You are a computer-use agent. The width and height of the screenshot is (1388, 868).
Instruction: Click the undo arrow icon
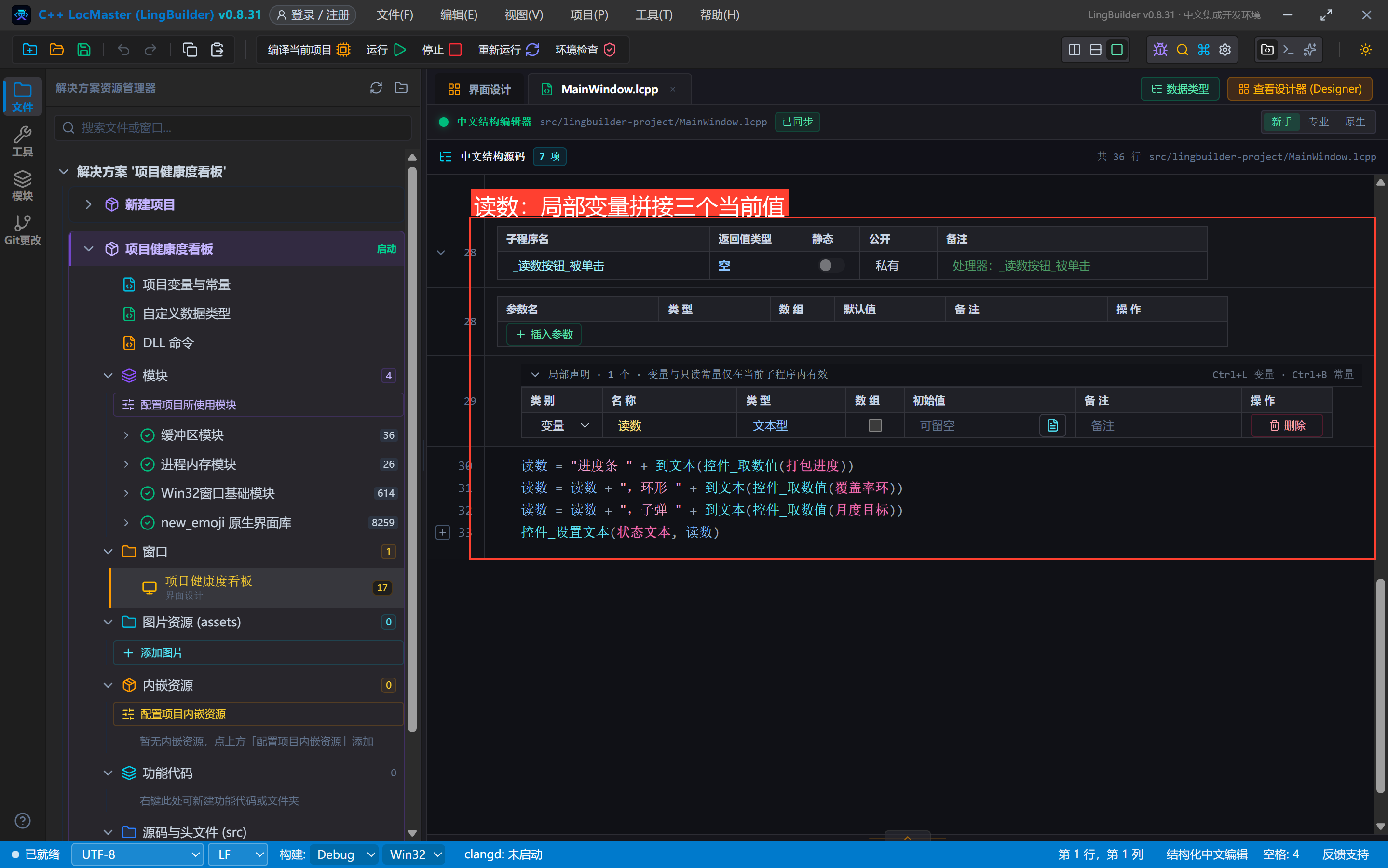click(x=123, y=50)
